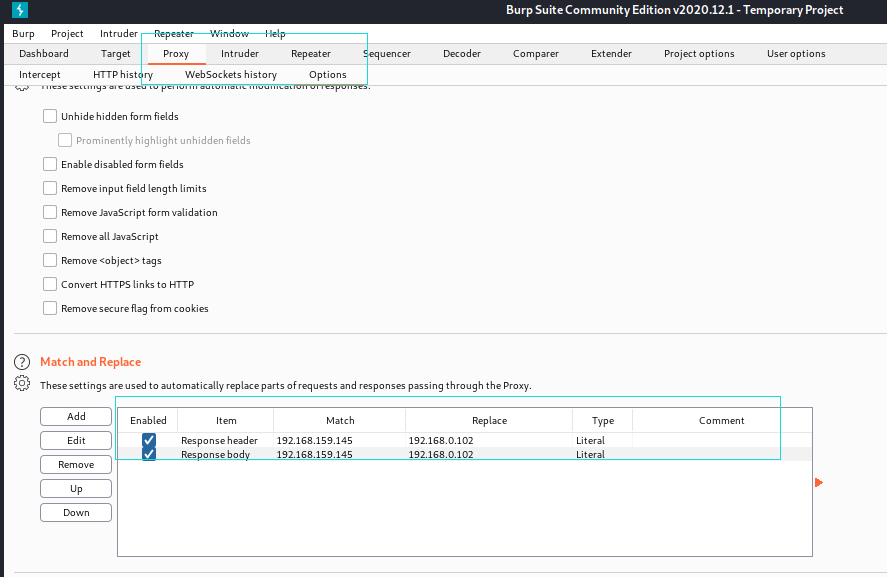
Task: Click the Burp Suite lightning logo icon
Action: [20, 10]
